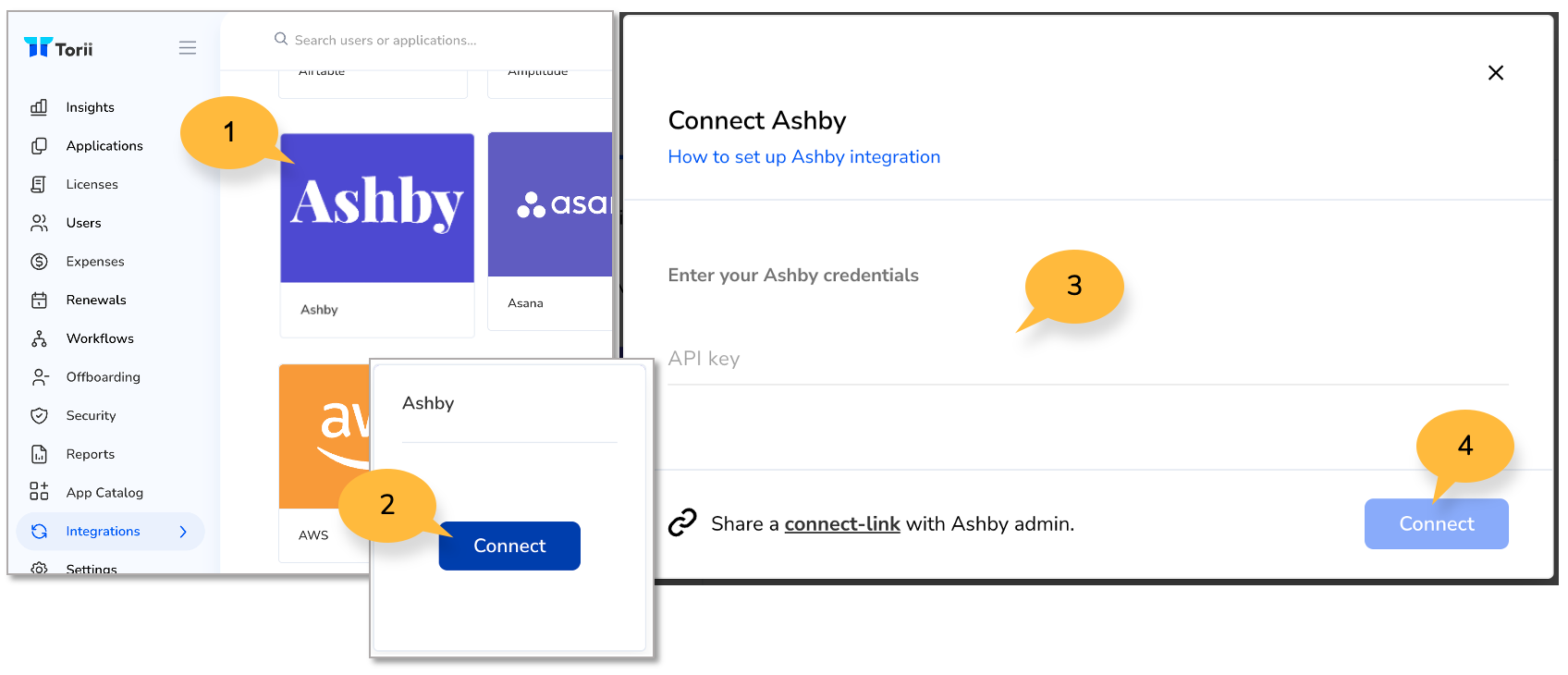Close the Connect Ashby dialog
Screen dimensions: 1568x675
(1495, 73)
